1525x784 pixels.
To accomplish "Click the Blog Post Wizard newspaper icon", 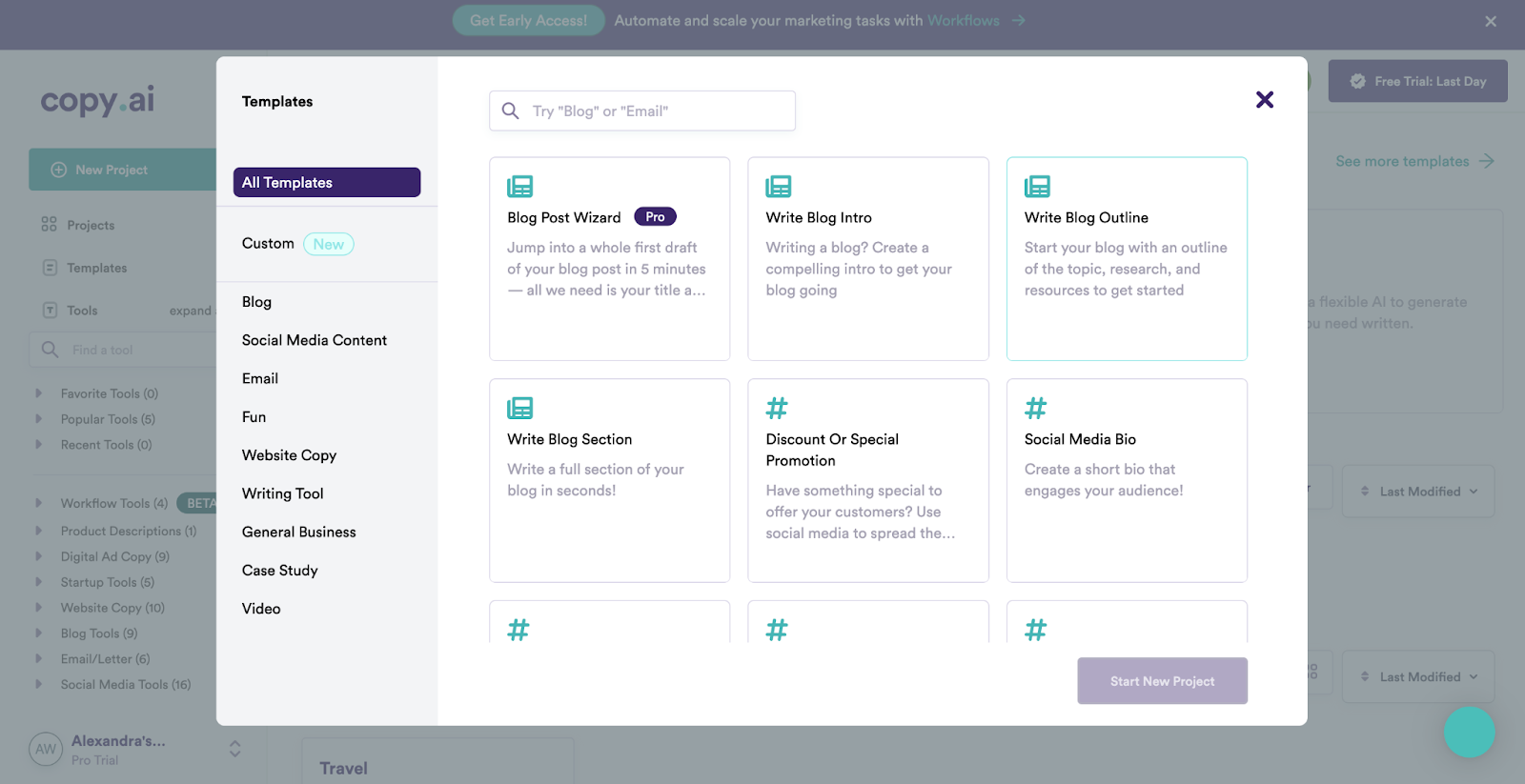I will pyautogui.click(x=519, y=186).
